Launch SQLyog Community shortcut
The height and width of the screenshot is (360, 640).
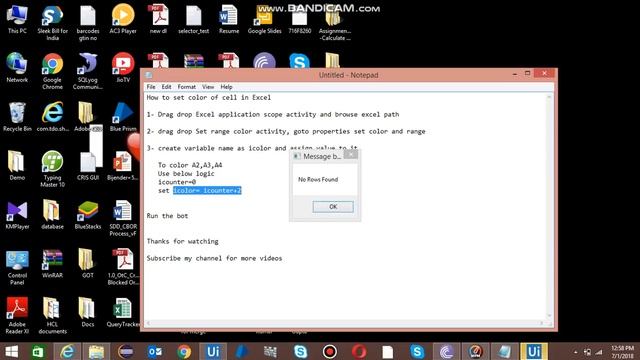coord(88,71)
